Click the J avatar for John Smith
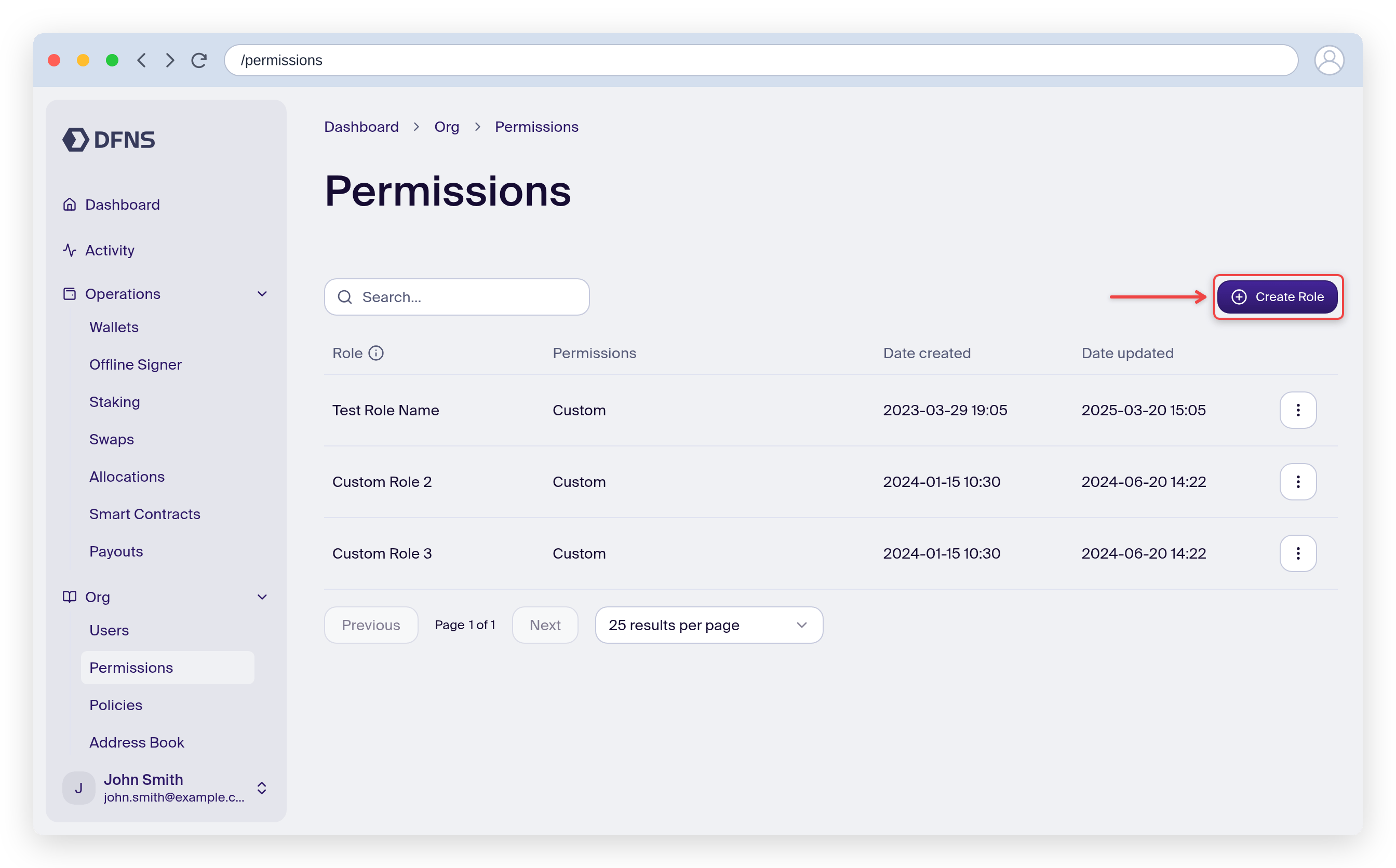1396x868 pixels. 78,788
